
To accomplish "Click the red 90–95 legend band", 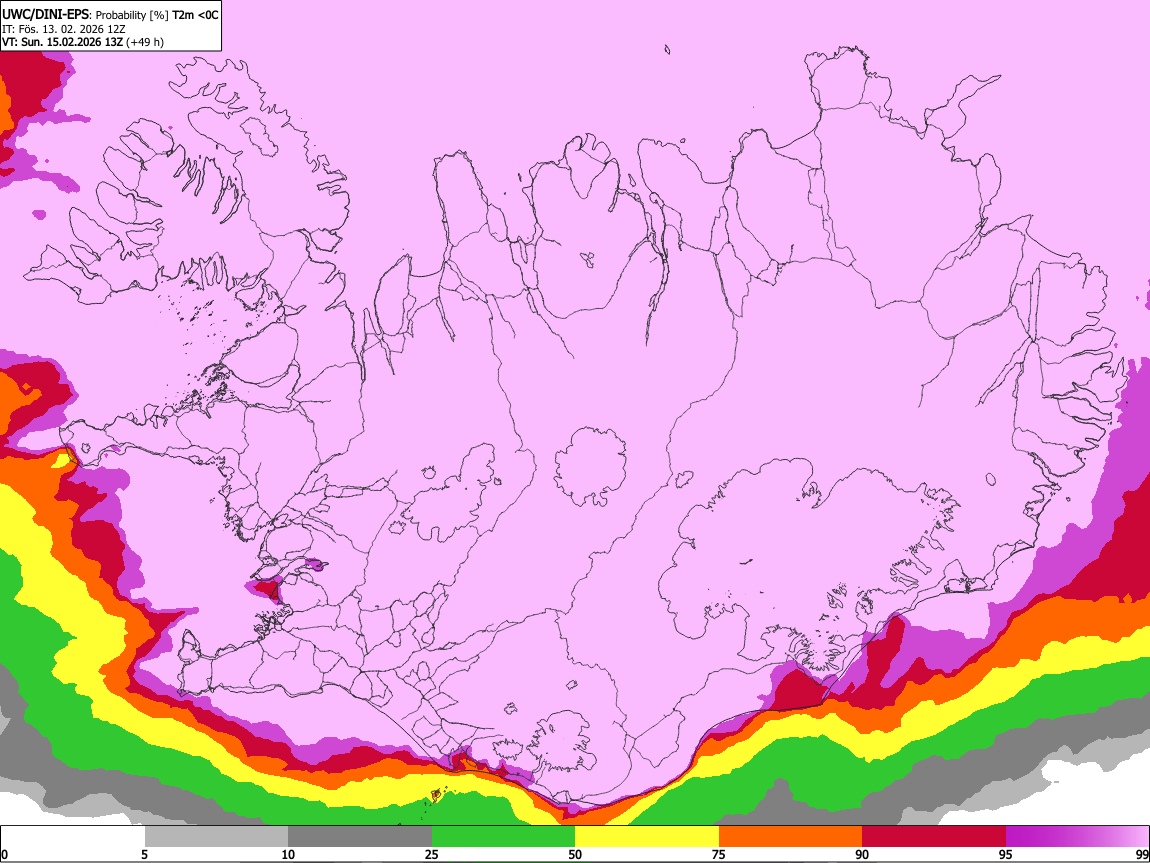I will click(934, 837).
